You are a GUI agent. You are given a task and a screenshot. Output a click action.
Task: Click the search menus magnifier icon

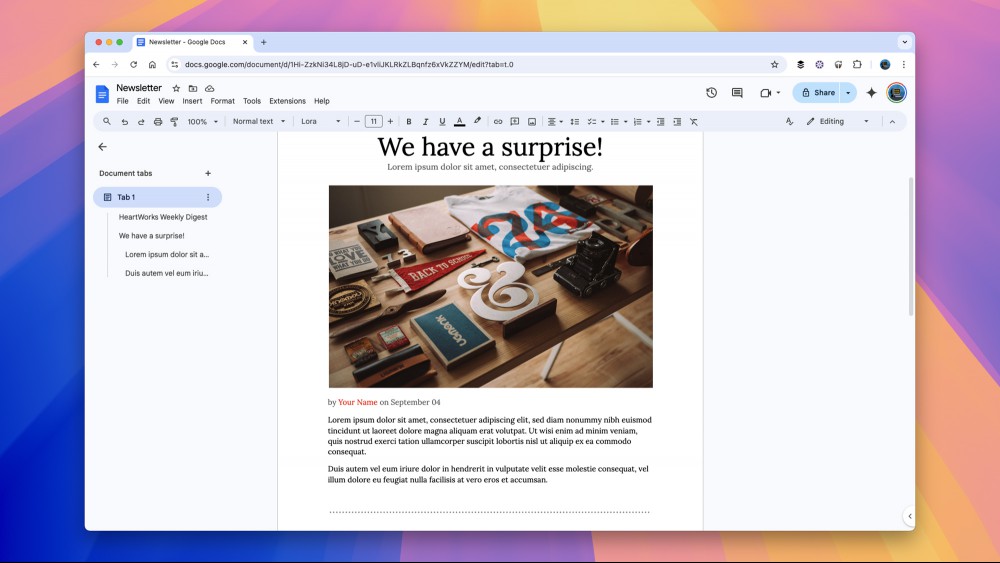(x=107, y=121)
